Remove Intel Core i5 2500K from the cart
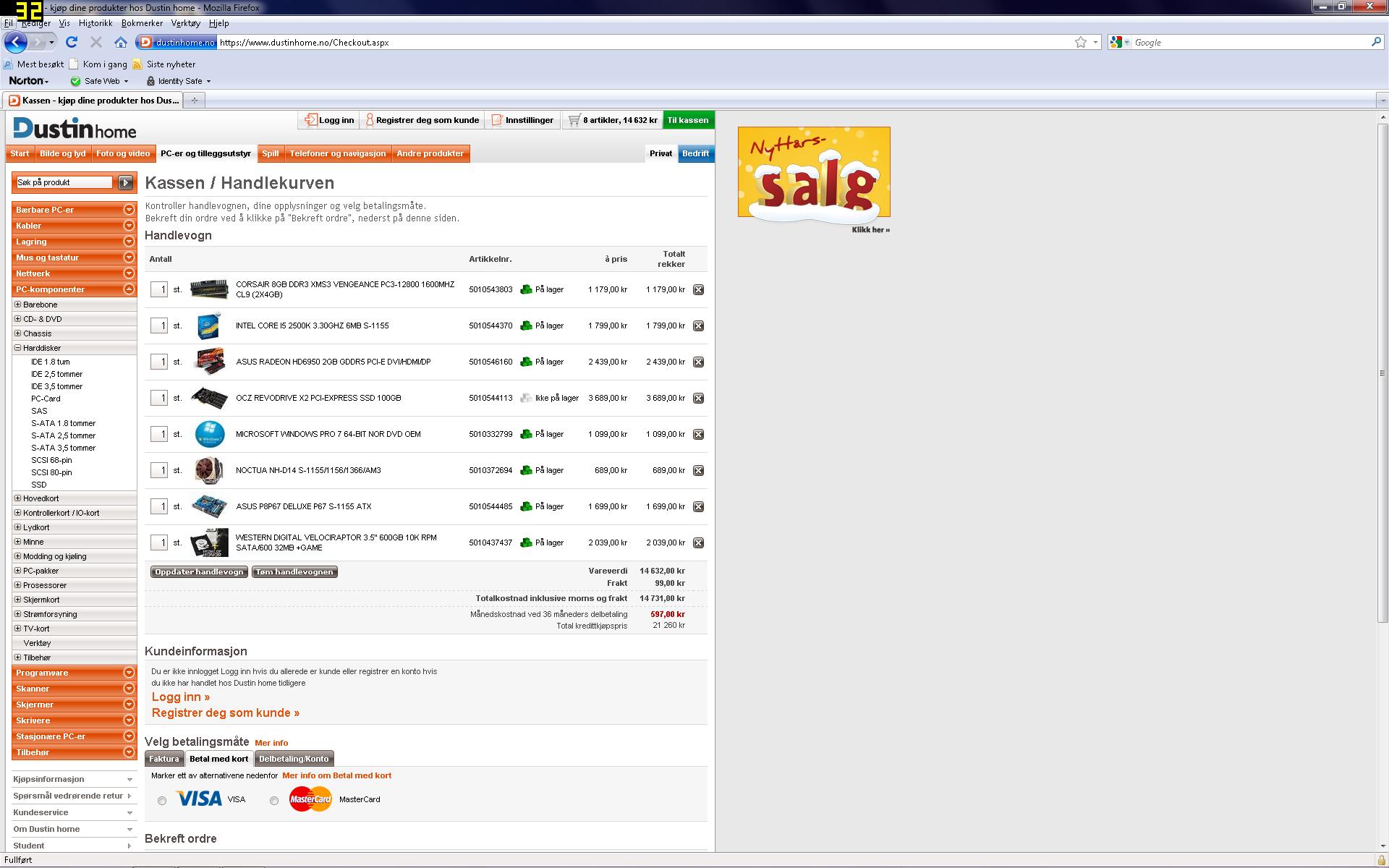Viewport: 1389px width, 868px height. [698, 325]
